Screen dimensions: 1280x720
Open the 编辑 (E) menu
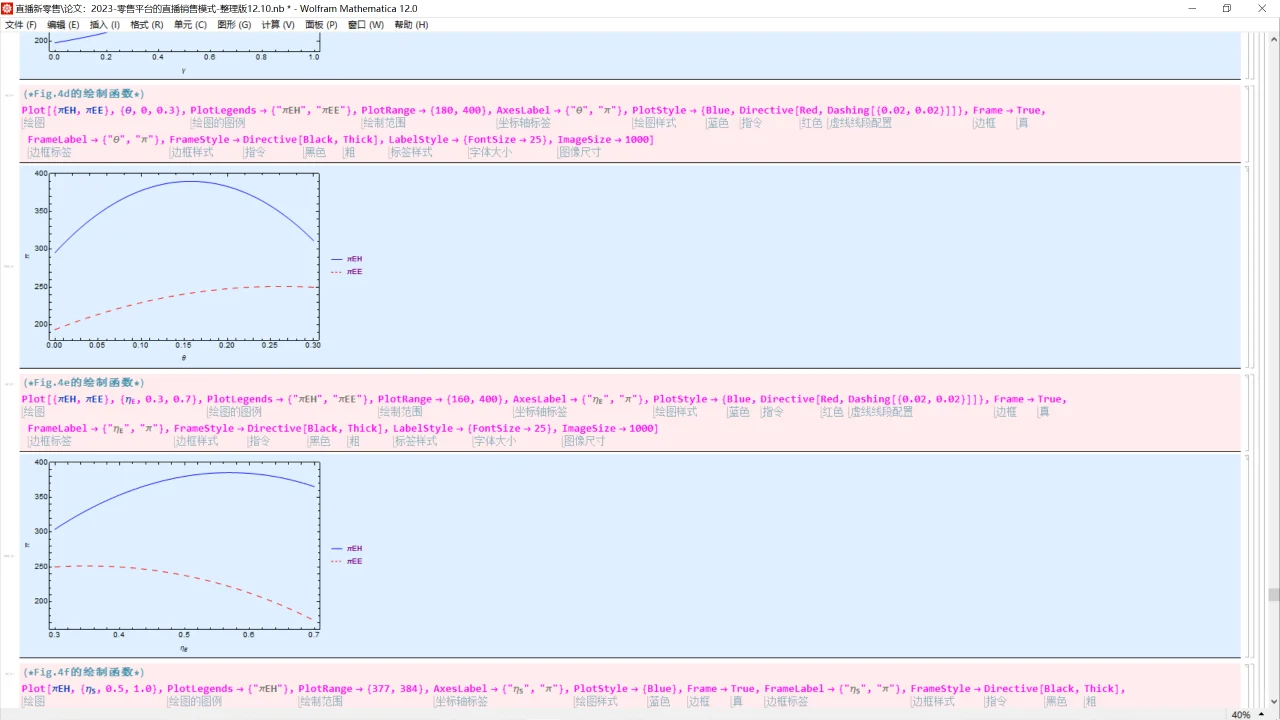coord(63,25)
